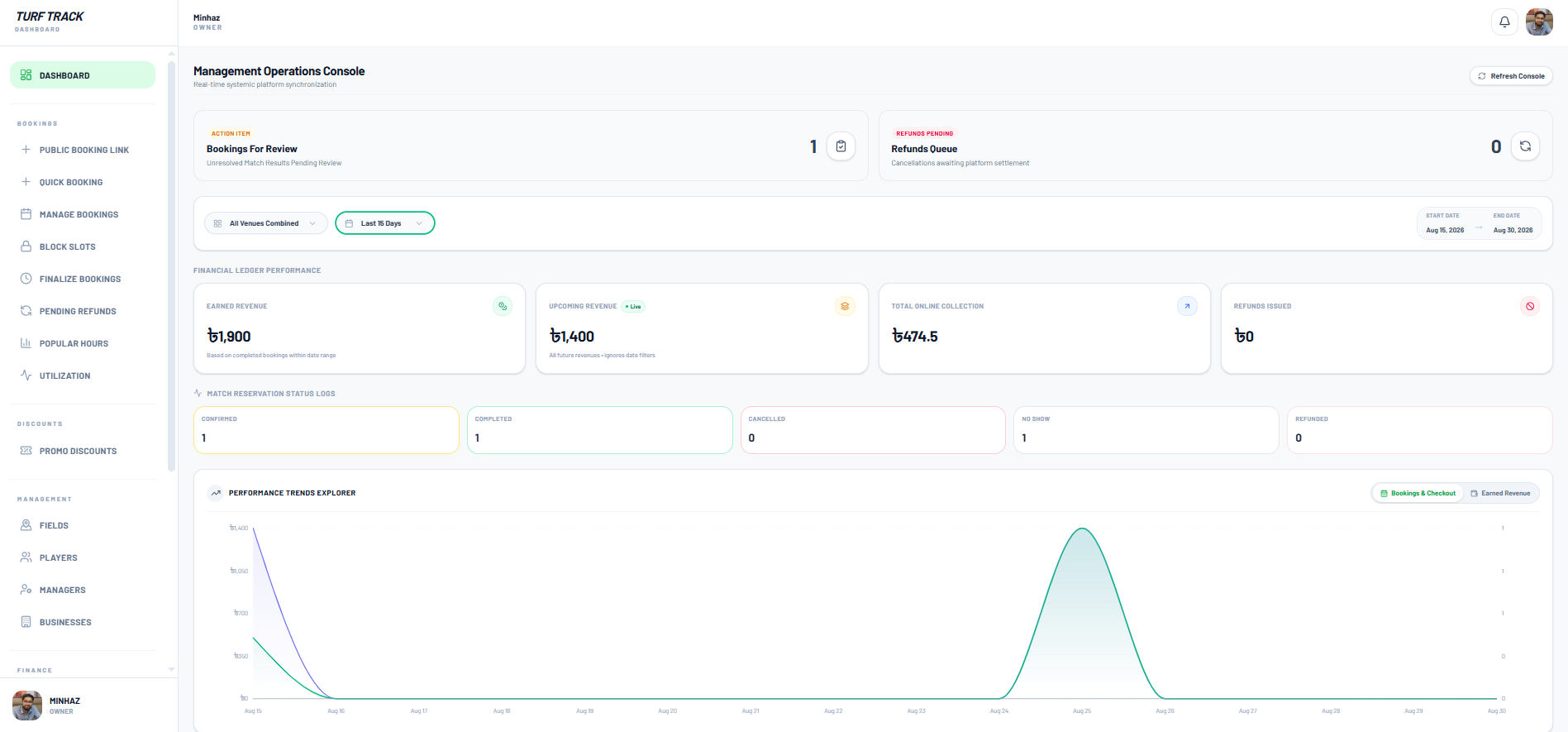Click user-gear icon for Managers
This screenshot has width=1568, height=732.
click(26, 590)
